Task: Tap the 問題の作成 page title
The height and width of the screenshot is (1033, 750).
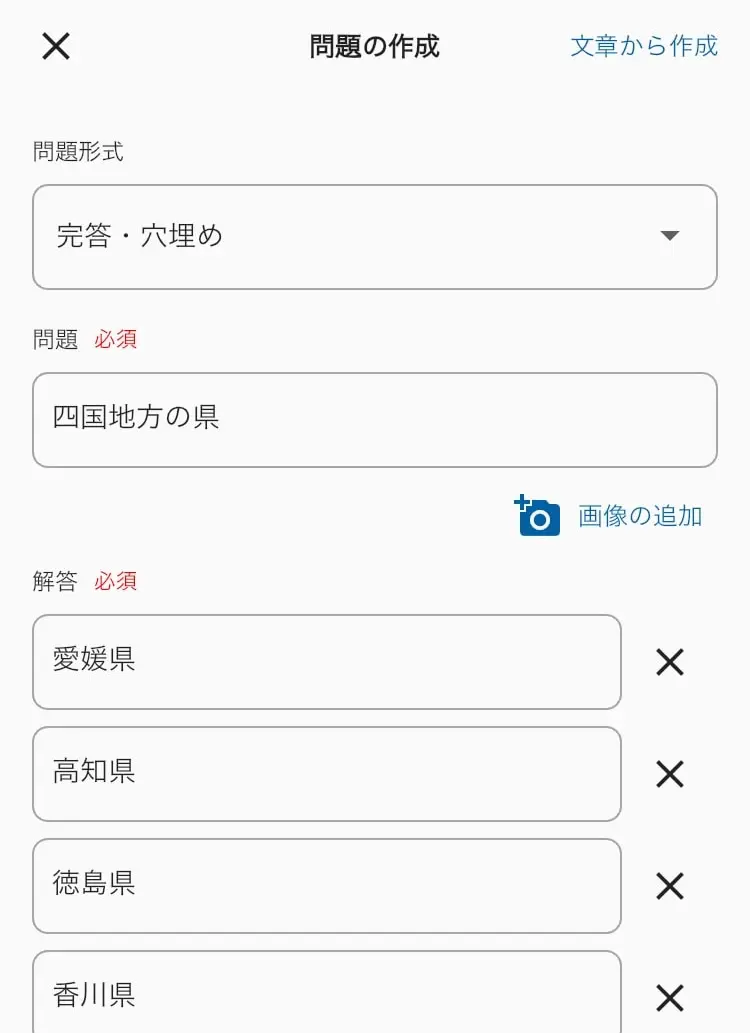Action: point(374,46)
